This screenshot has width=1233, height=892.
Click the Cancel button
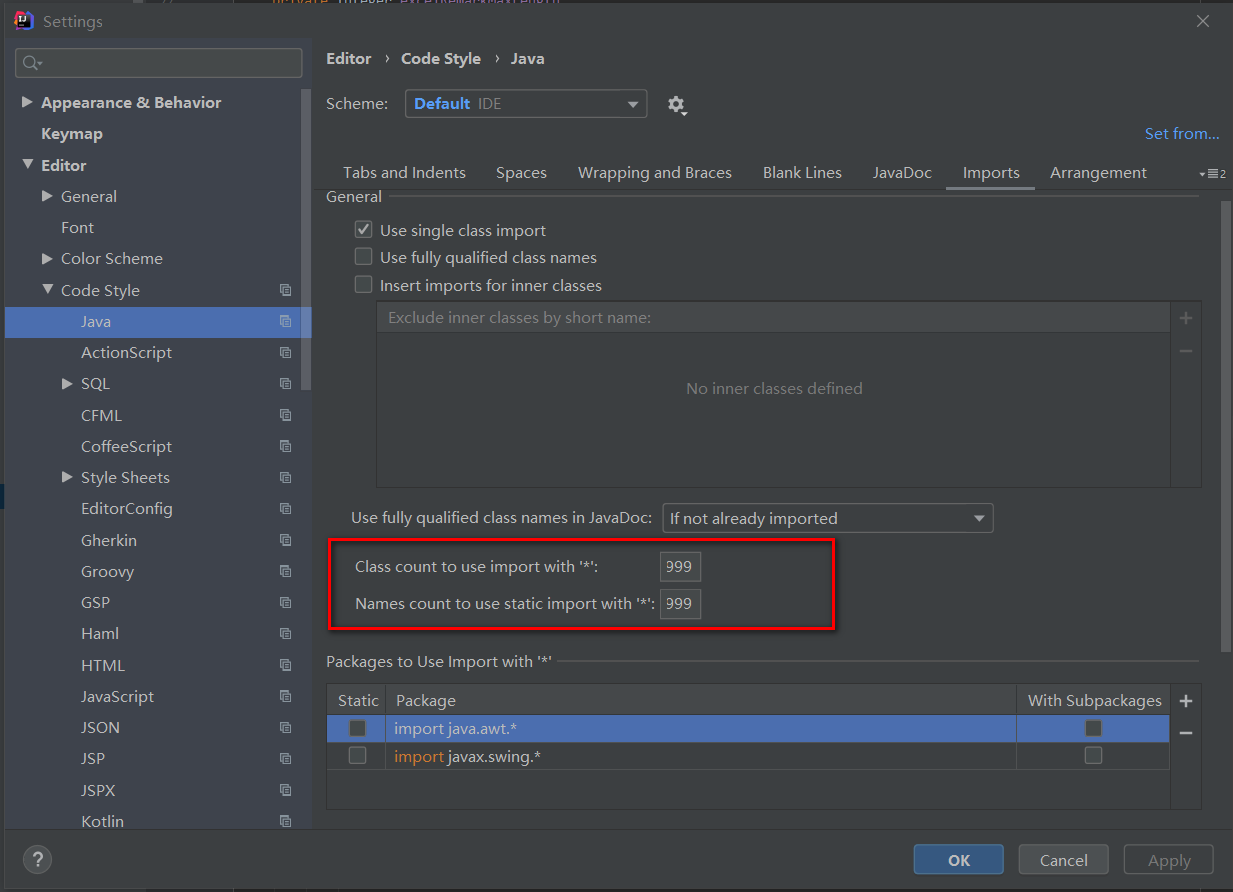[x=1063, y=860]
